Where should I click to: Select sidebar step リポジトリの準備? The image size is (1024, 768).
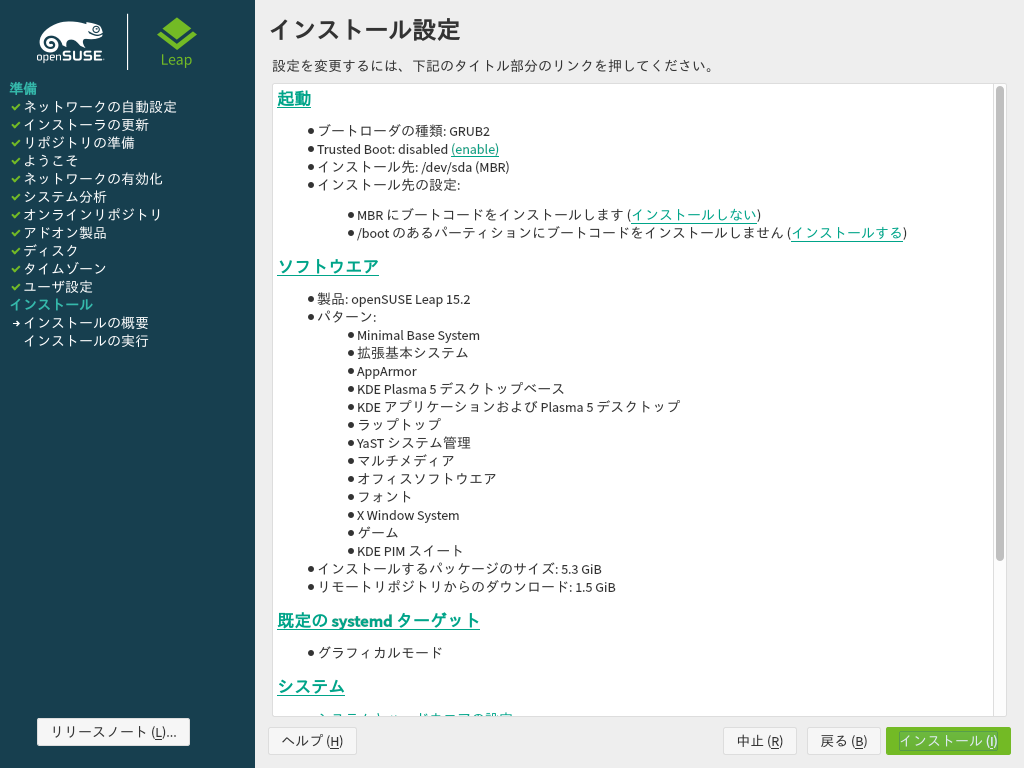coord(79,142)
